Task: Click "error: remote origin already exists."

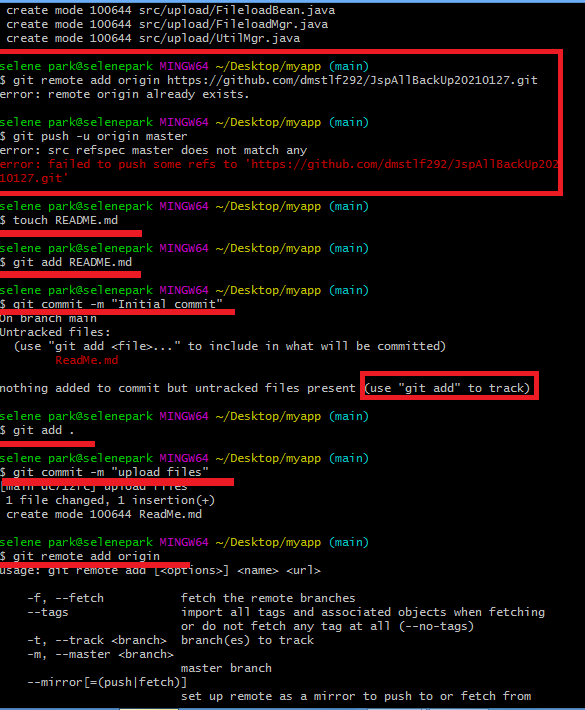Action: click(x=125, y=94)
